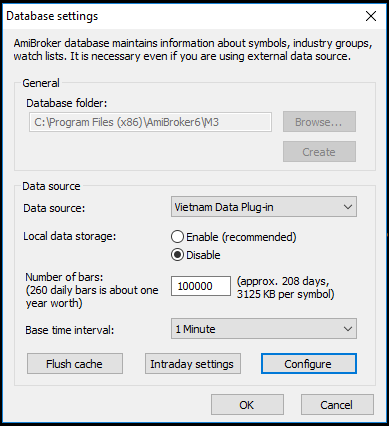The height and width of the screenshot is (426, 389).
Task: Confirm with the OK button
Action: [x=247, y=405]
